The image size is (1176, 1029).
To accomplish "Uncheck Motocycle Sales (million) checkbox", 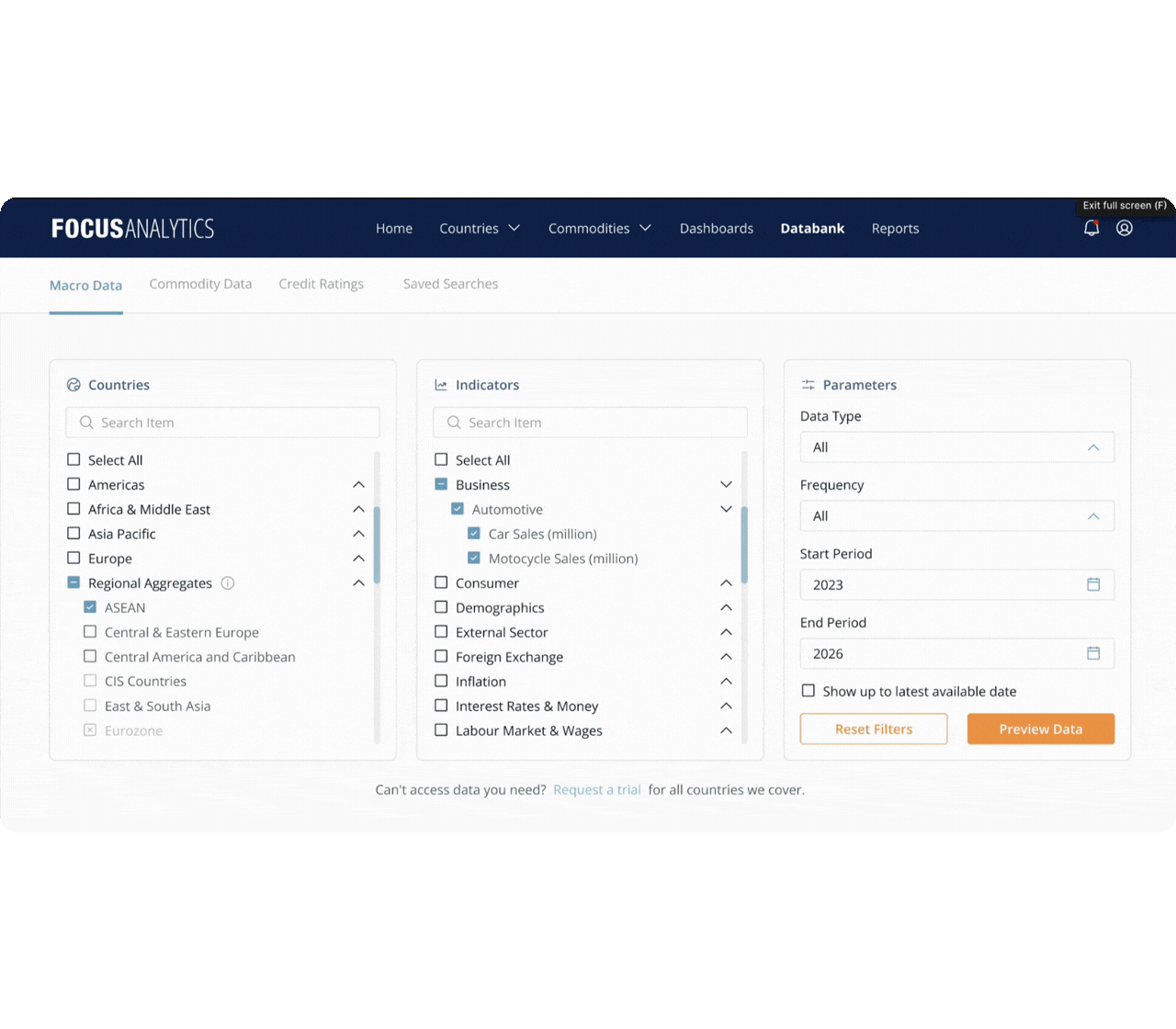I will point(474,558).
